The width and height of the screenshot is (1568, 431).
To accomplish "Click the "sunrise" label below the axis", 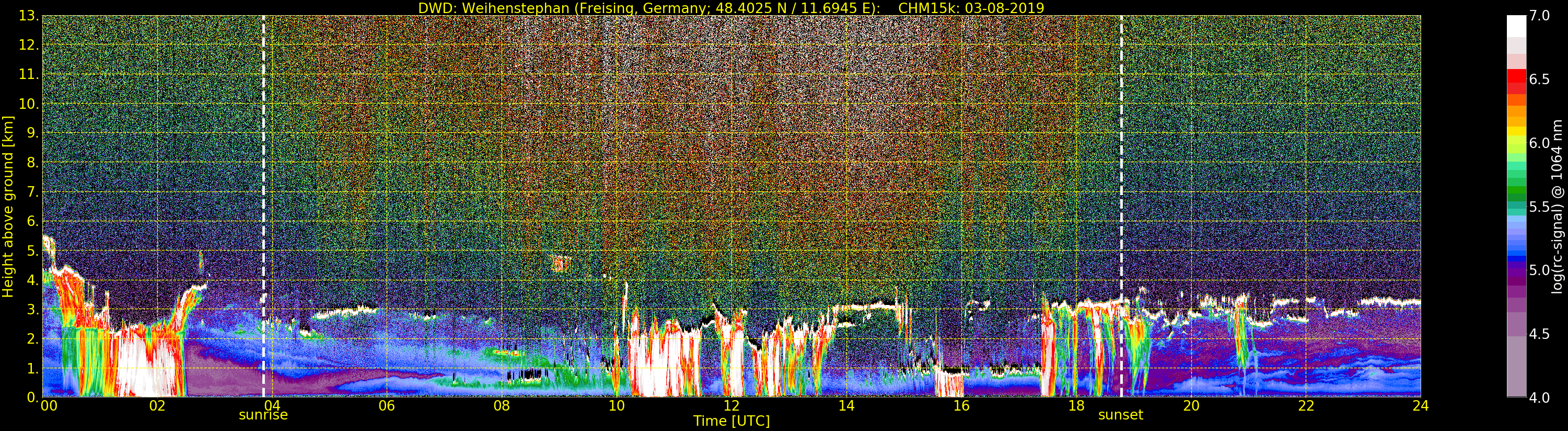I will coord(263,415).
